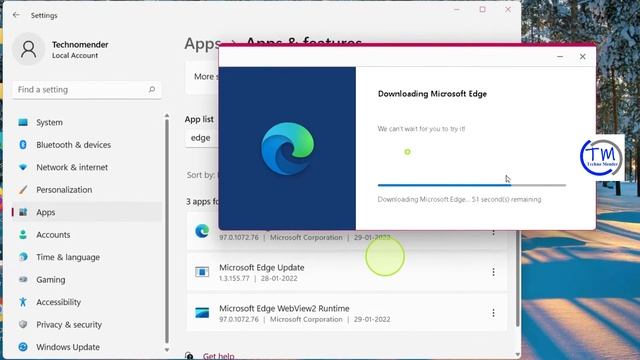Open Privacy & security settings
Screen dimensions: 640x360
point(87,324)
